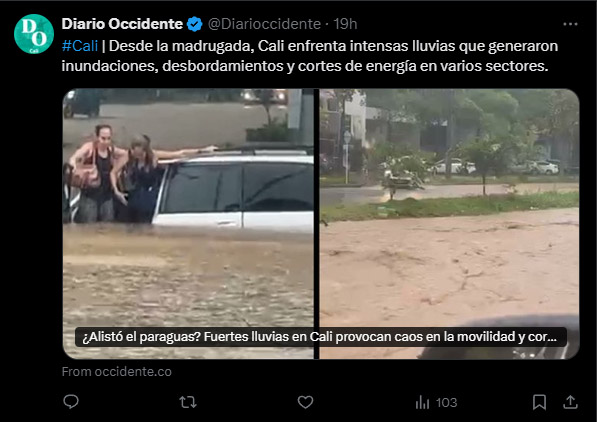The height and width of the screenshot is (422, 597).
Task: Open the 19h timestamp permalink
Action: pyautogui.click(x=345, y=24)
